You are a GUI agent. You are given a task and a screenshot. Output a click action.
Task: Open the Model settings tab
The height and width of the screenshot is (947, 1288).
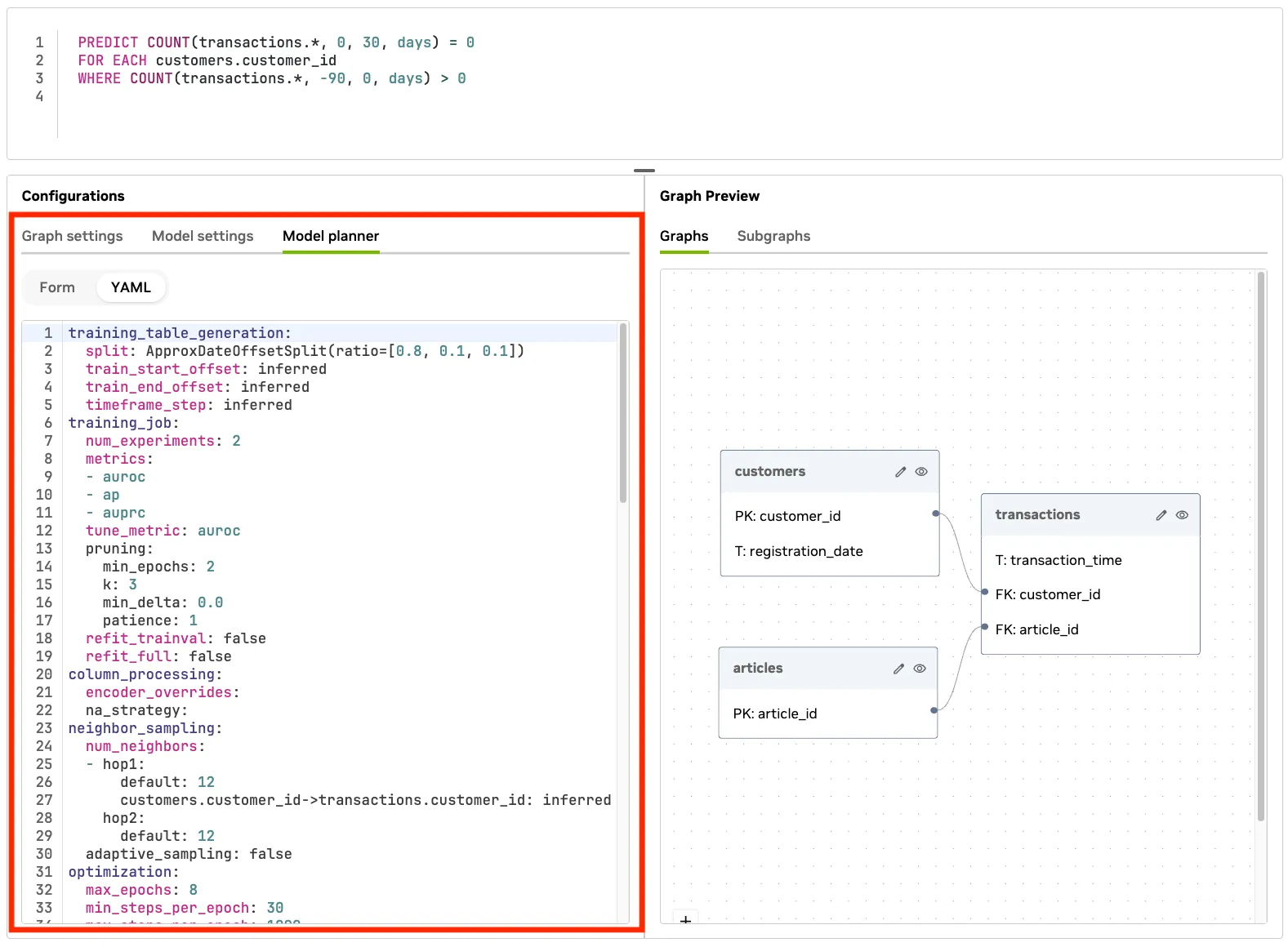[203, 236]
